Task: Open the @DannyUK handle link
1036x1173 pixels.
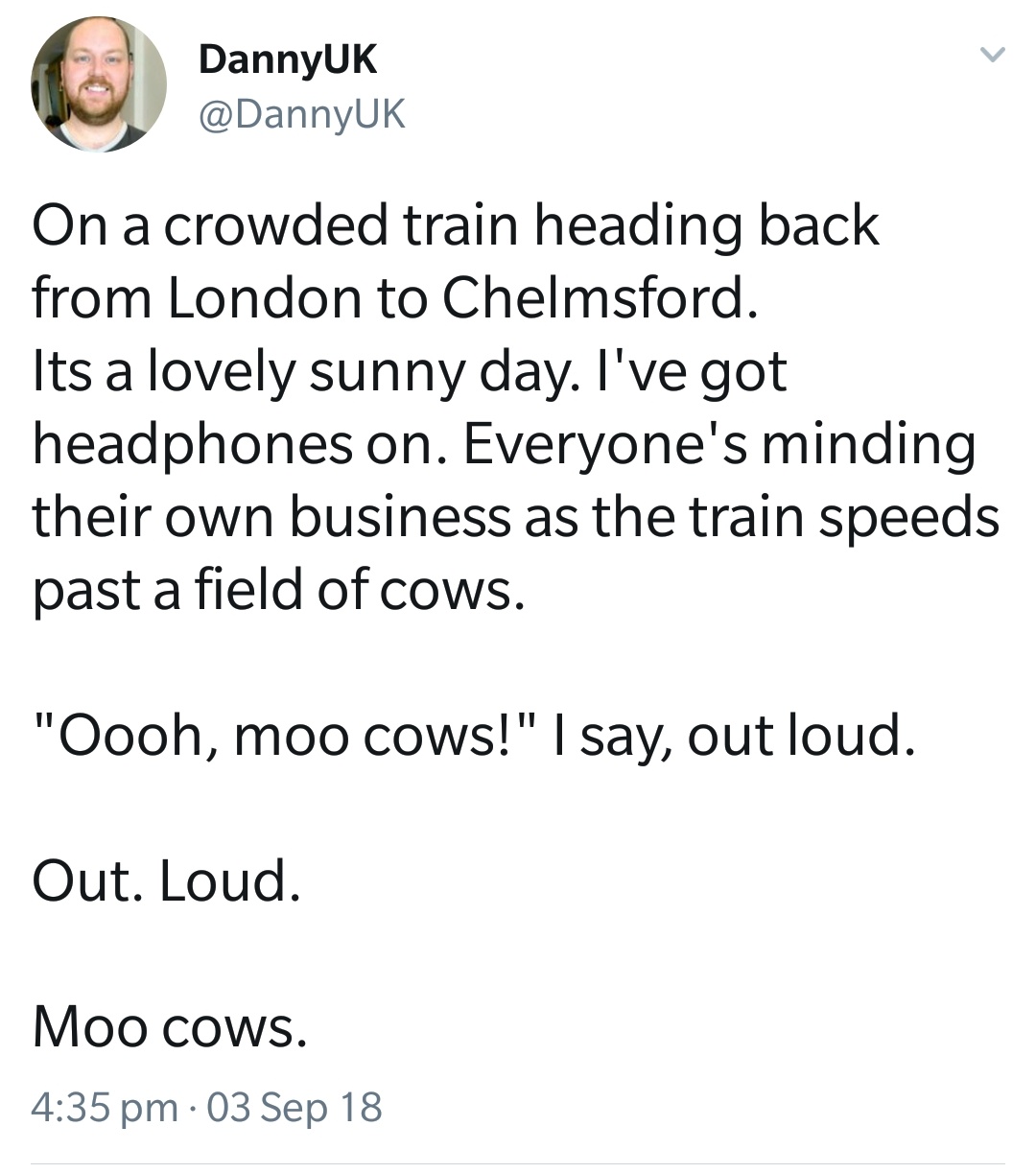Action: point(301,115)
